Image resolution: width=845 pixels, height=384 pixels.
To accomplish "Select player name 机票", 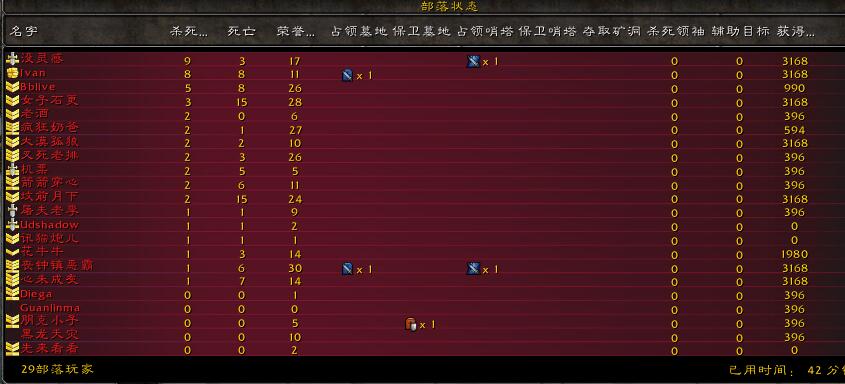I will tap(35, 169).
